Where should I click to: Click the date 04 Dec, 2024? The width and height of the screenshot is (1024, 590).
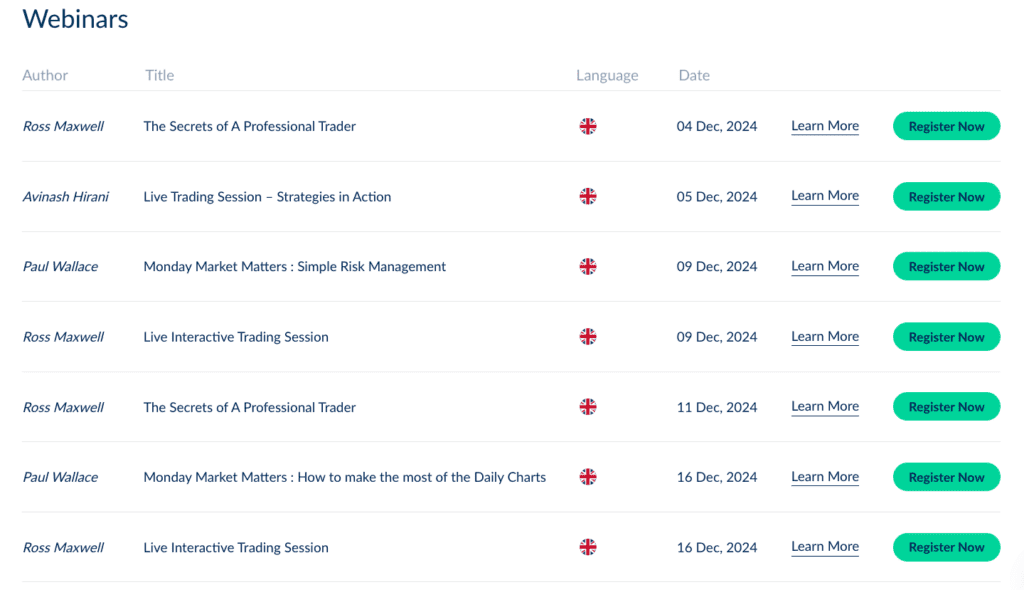[x=717, y=126]
